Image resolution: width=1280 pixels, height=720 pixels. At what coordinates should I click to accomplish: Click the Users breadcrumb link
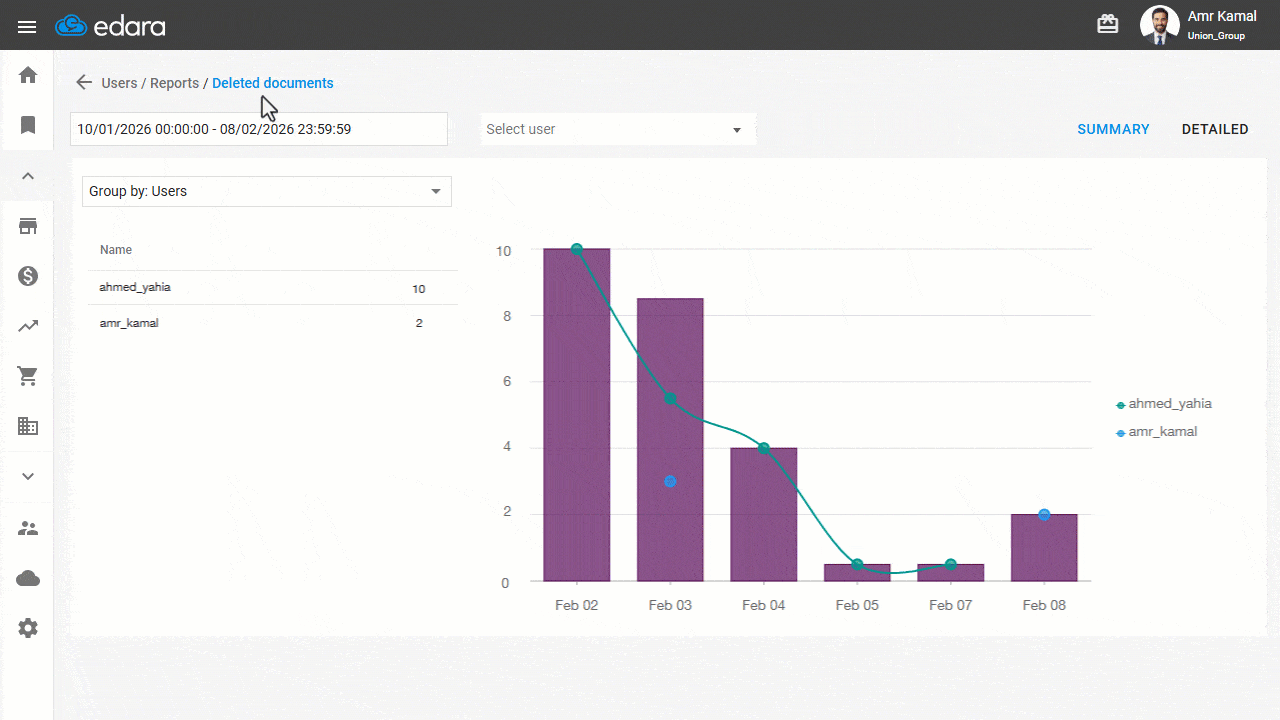click(x=119, y=83)
